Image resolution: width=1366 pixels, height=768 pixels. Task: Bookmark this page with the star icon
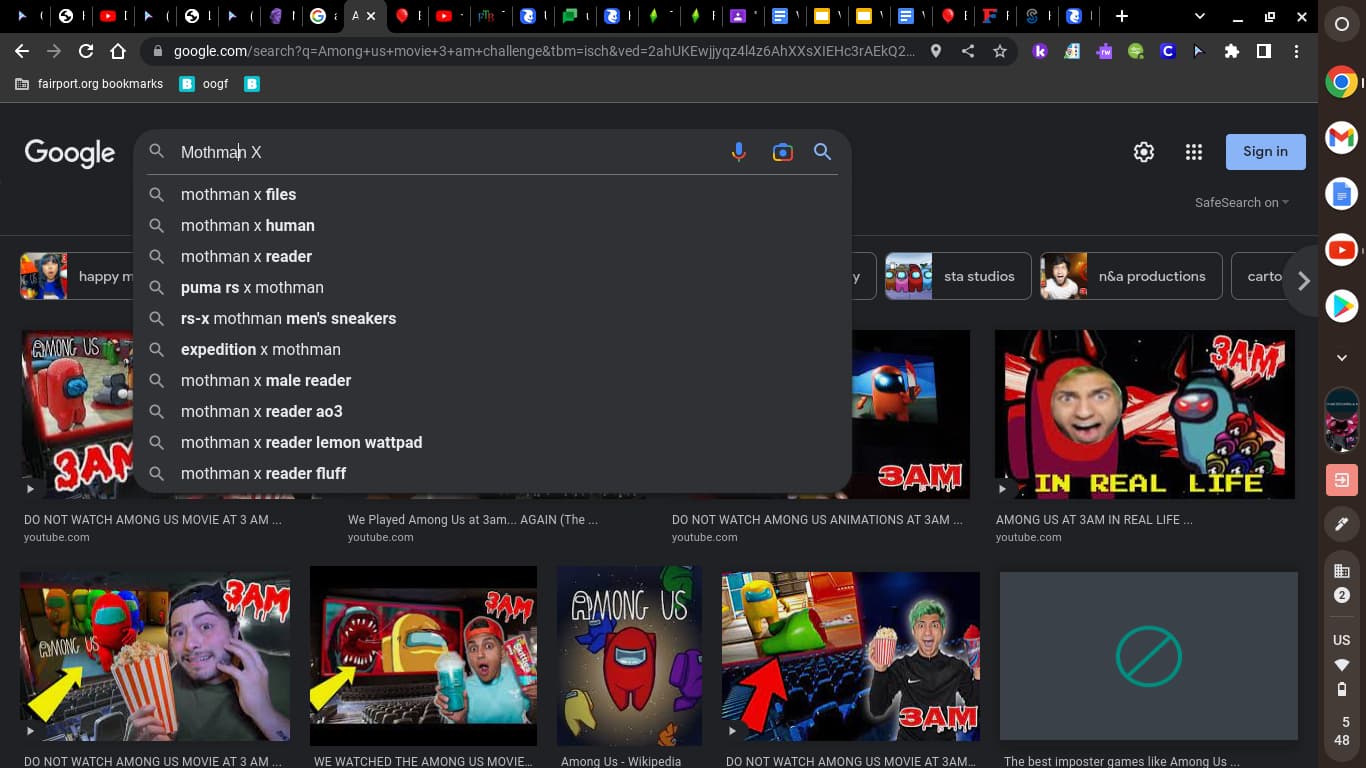pos(1000,51)
